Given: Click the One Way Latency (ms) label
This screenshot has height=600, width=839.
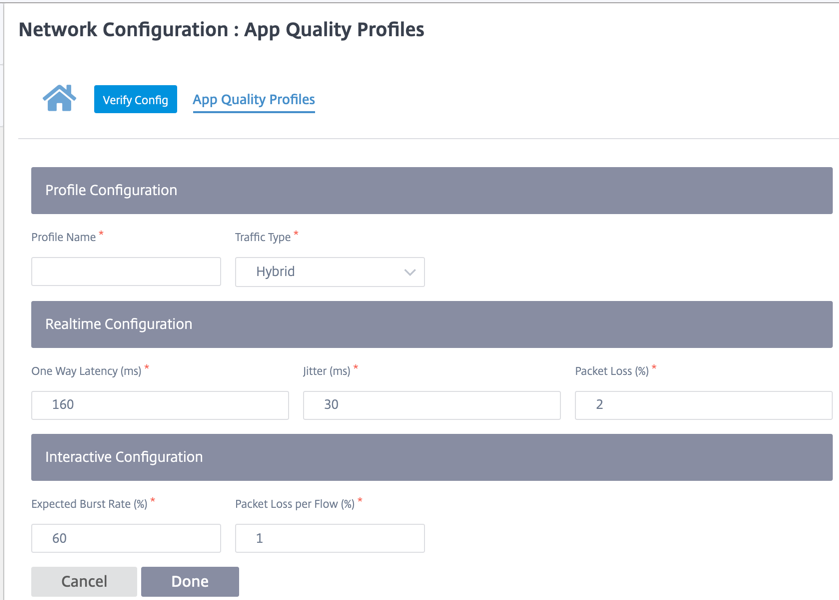Looking at the screenshot, I should pos(86,371).
